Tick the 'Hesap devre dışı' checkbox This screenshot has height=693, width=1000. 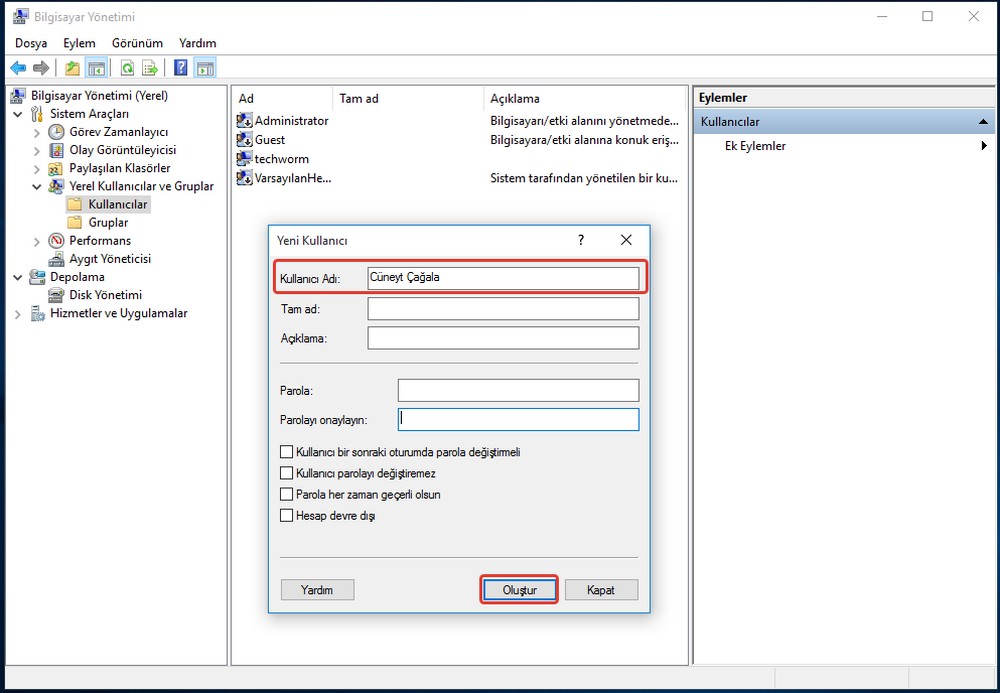point(288,516)
